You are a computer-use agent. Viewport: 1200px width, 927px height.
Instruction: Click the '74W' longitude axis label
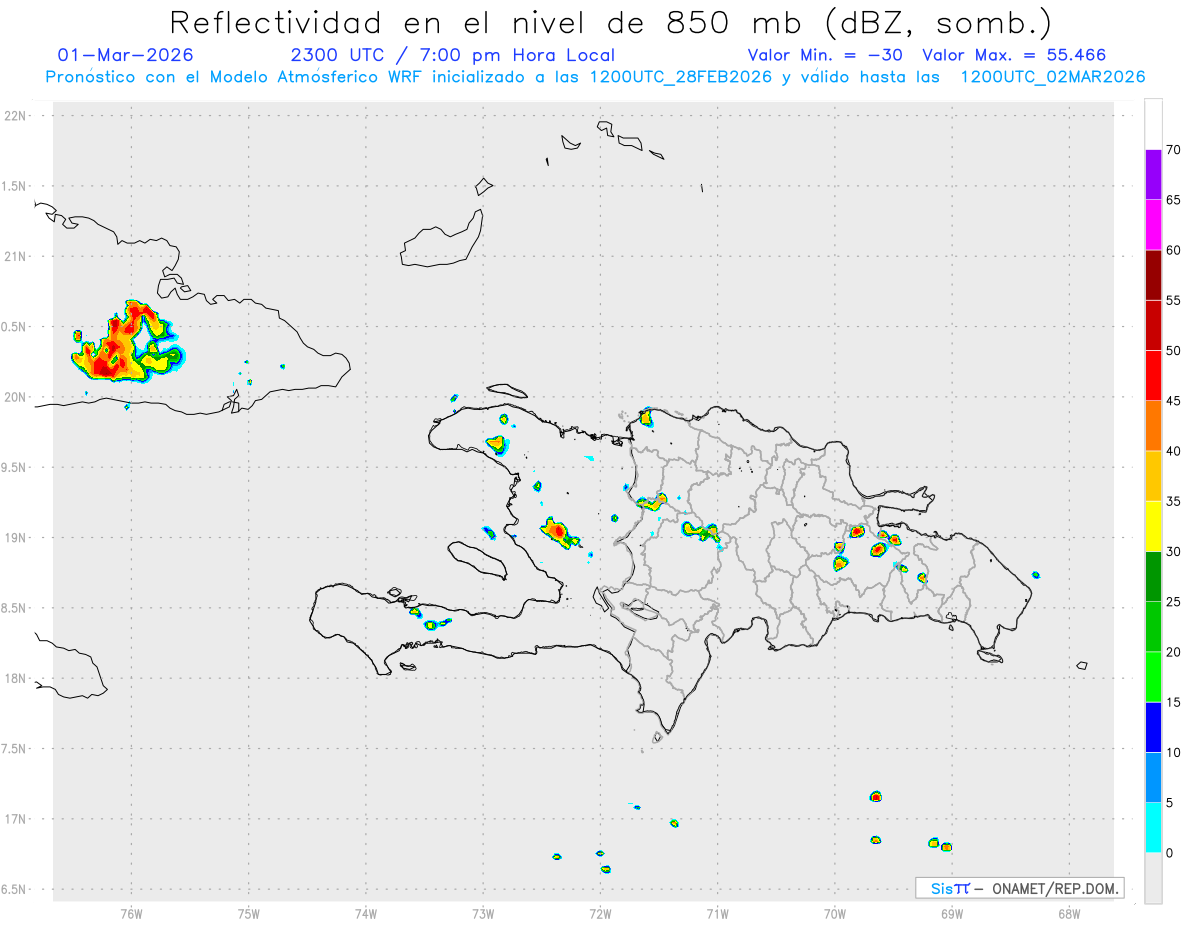pyautogui.click(x=365, y=913)
